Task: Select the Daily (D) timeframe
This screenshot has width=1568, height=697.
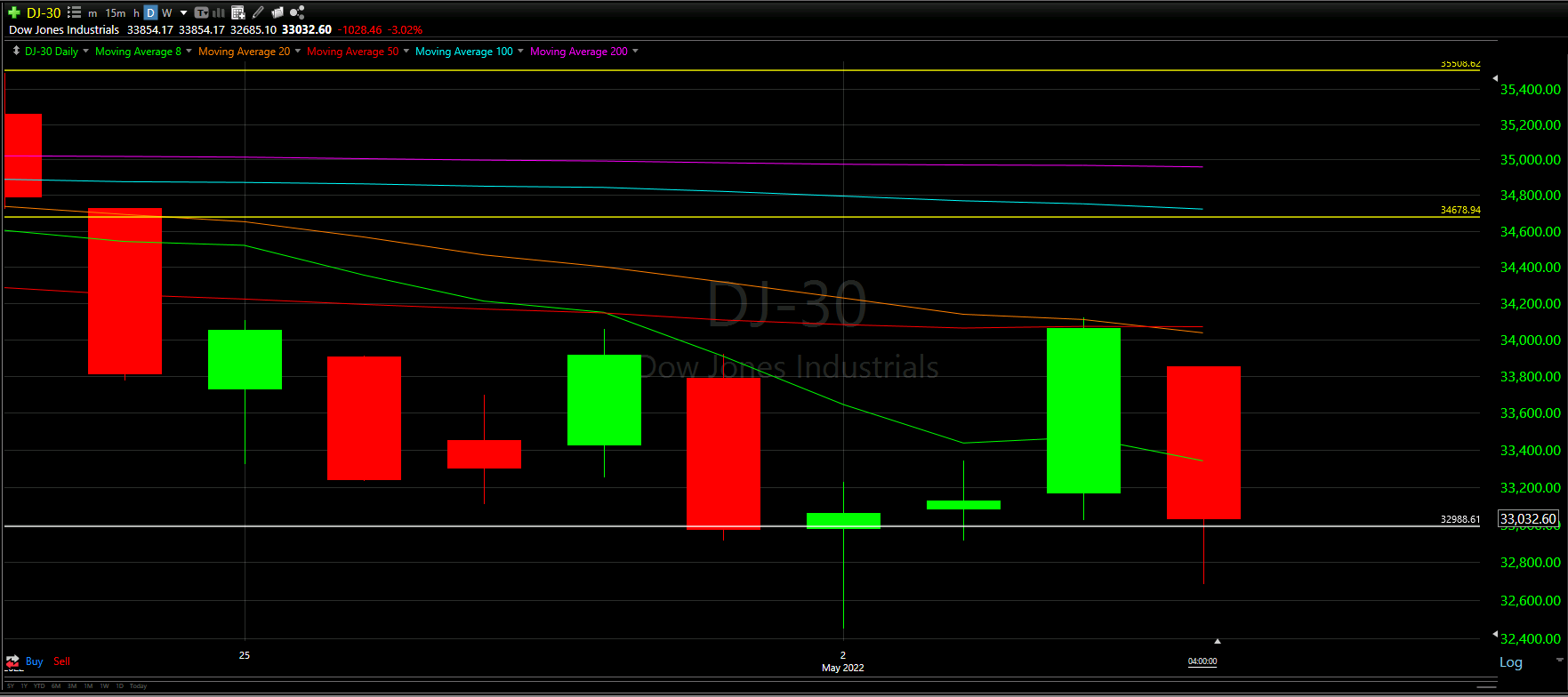Action: (x=150, y=12)
